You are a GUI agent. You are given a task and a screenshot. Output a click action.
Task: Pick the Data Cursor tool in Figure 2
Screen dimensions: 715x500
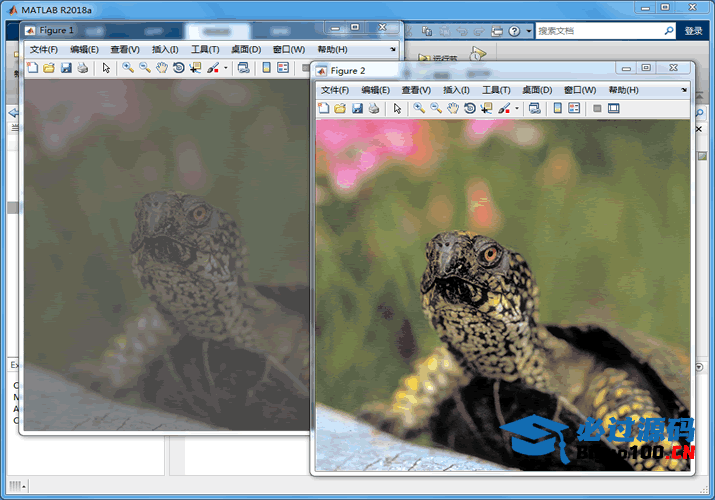point(487,108)
